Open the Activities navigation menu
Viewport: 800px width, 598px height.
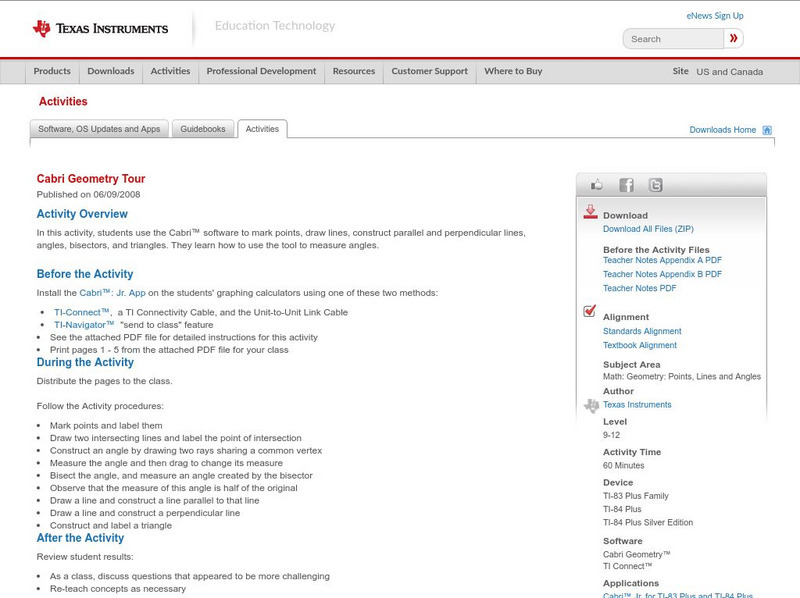(170, 71)
